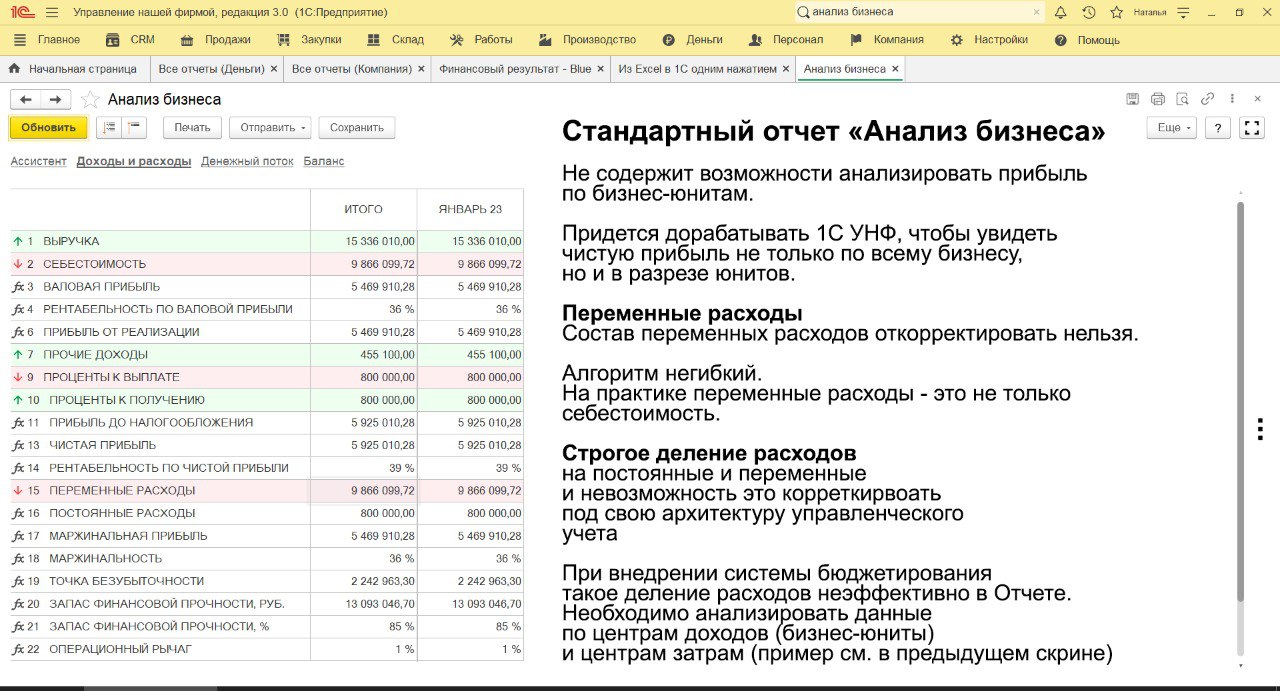Viewport: 1280px width, 691px height.
Task: Print with printer icon
Action: pyautogui.click(x=1157, y=99)
